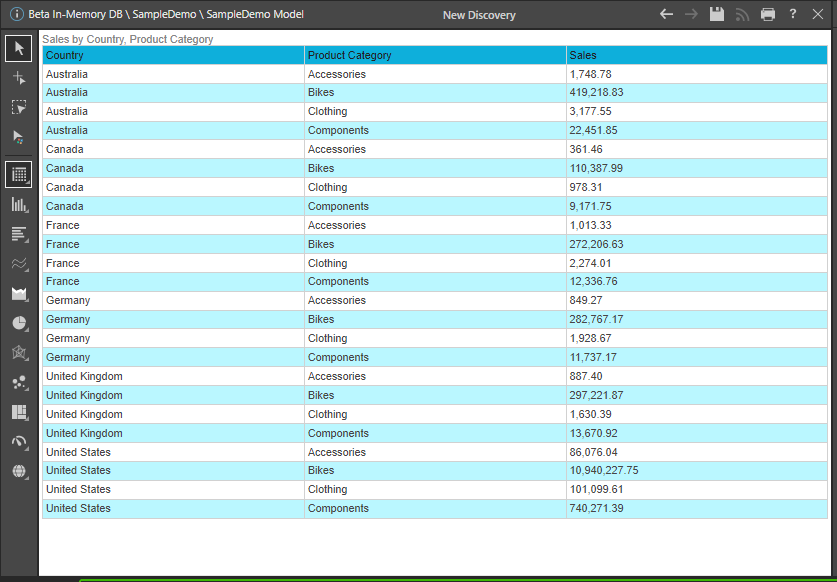The image size is (837, 582).
Task: Choose the treemap visualization
Action: coord(18,412)
